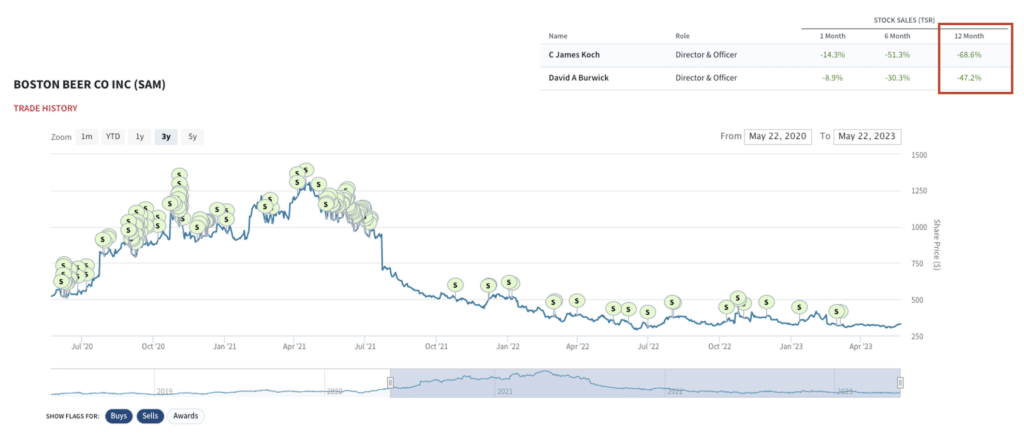Image resolution: width=1024 pixels, height=439 pixels.
Task: Click the topmost sell flag near Apr '21
Action: tap(304, 171)
